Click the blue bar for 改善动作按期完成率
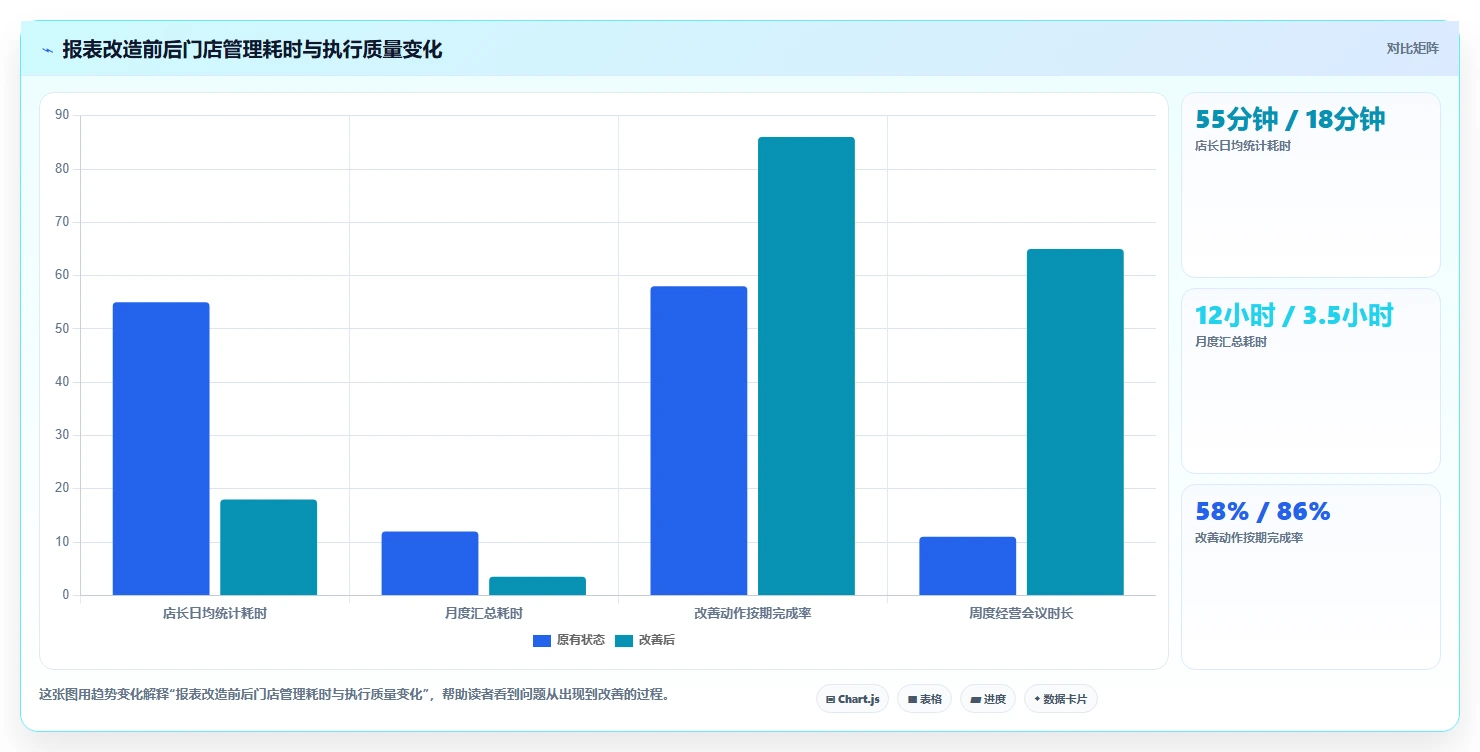 [x=699, y=441]
